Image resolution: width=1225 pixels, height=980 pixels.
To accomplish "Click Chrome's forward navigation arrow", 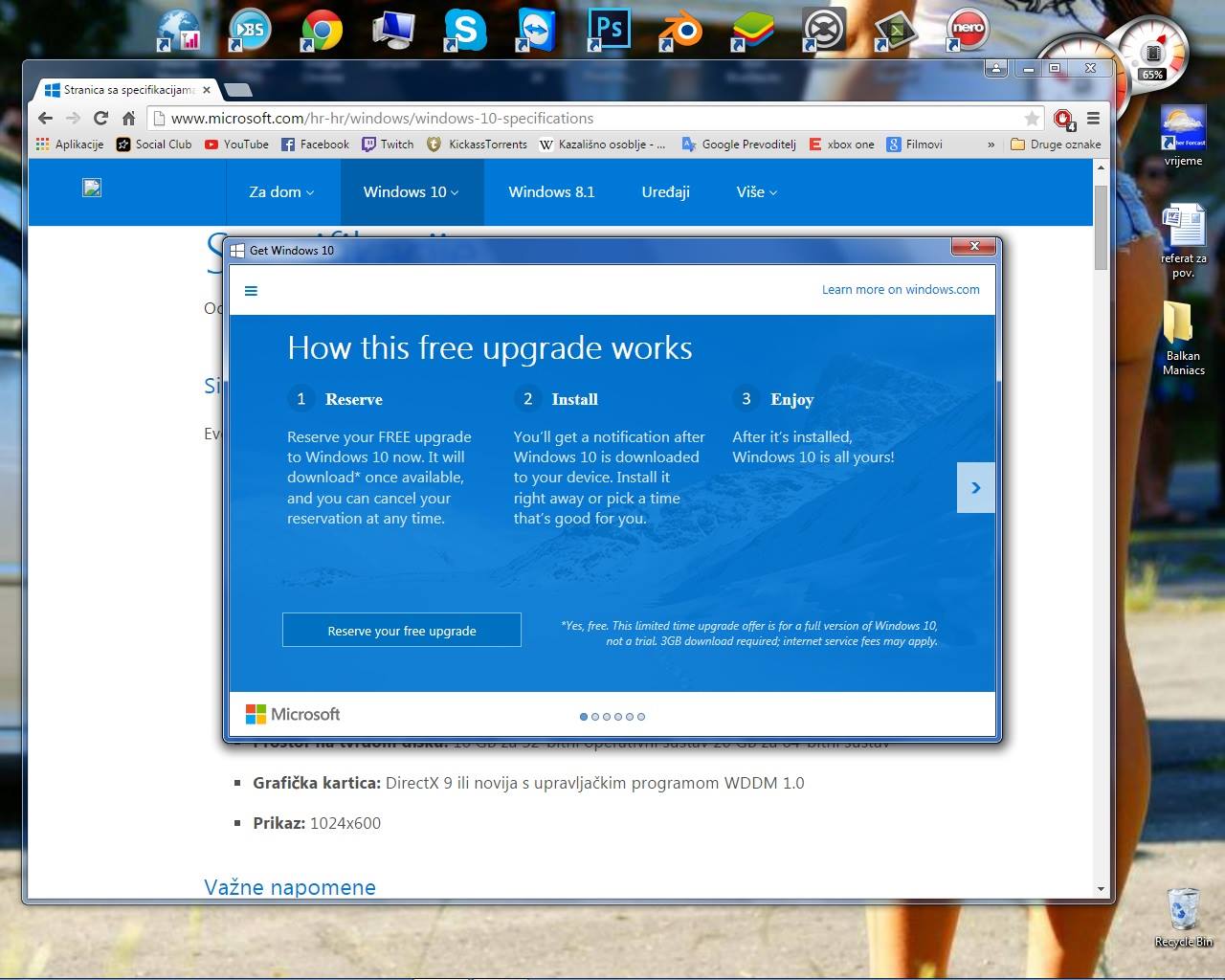I will click(x=73, y=118).
